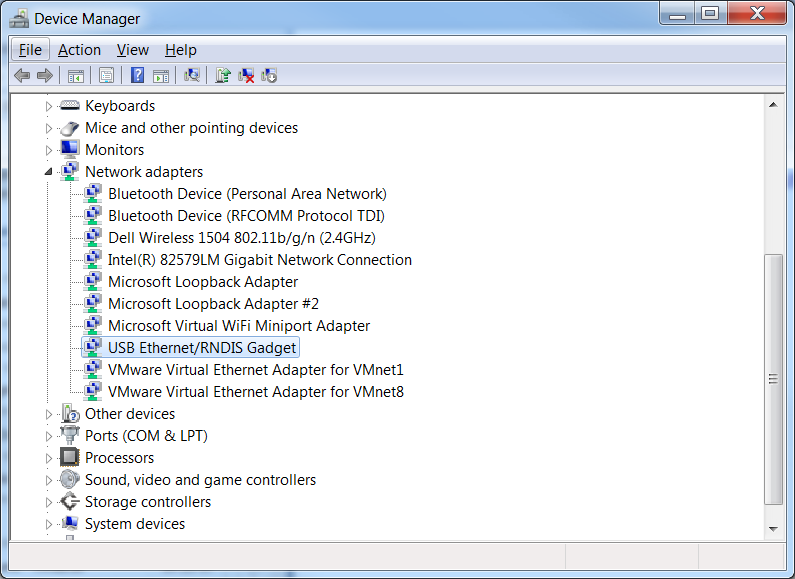Select VMware Virtual Ethernet Adapter for VMnet8
795x579 pixels.
[x=256, y=392]
